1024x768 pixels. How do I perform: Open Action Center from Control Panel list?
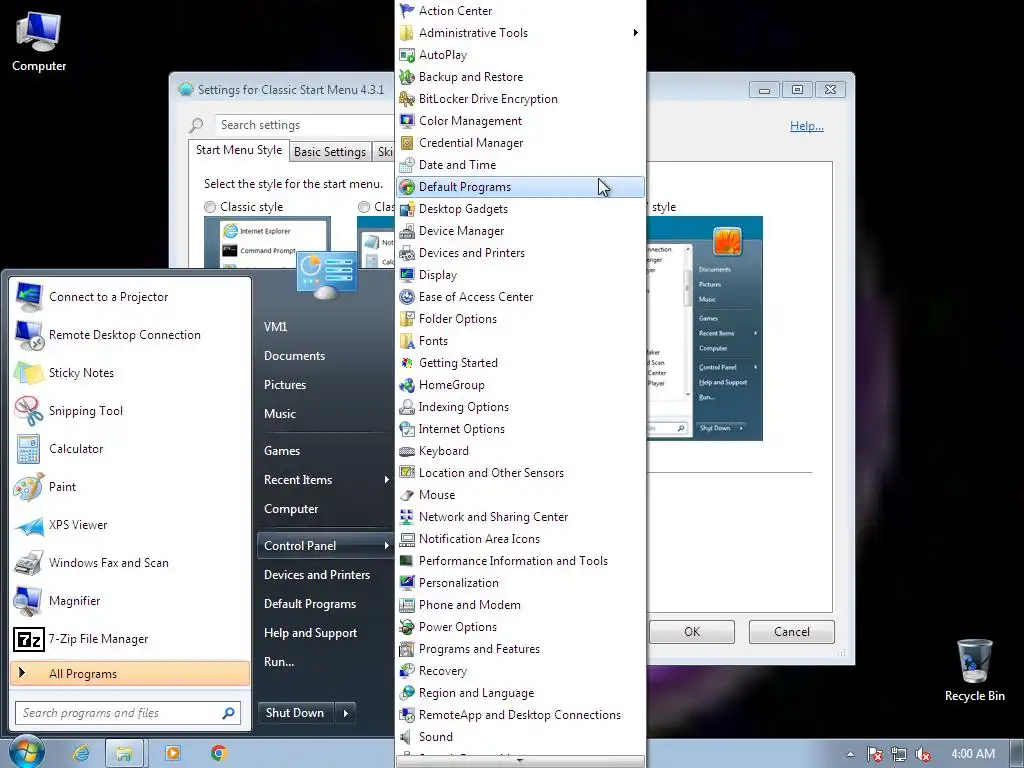click(x=520, y=10)
